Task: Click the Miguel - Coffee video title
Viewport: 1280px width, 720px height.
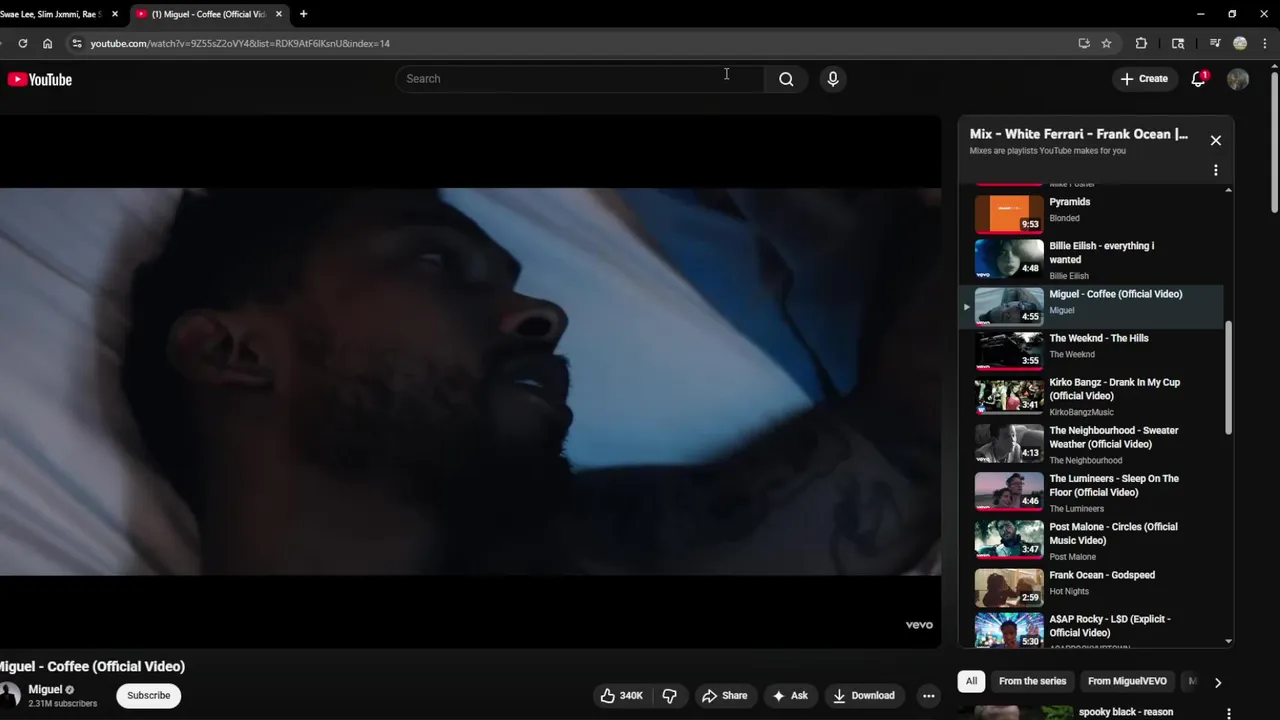Action: (x=92, y=666)
